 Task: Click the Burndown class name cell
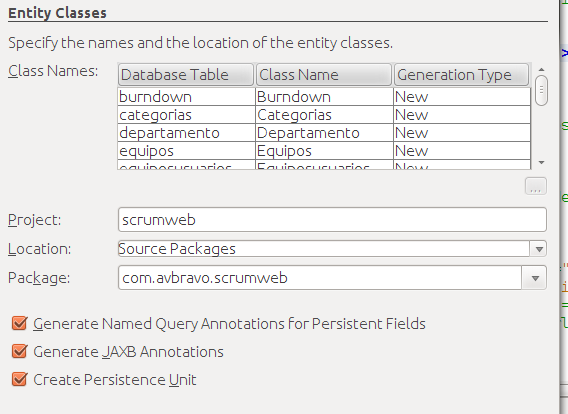click(x=324, y=97)
